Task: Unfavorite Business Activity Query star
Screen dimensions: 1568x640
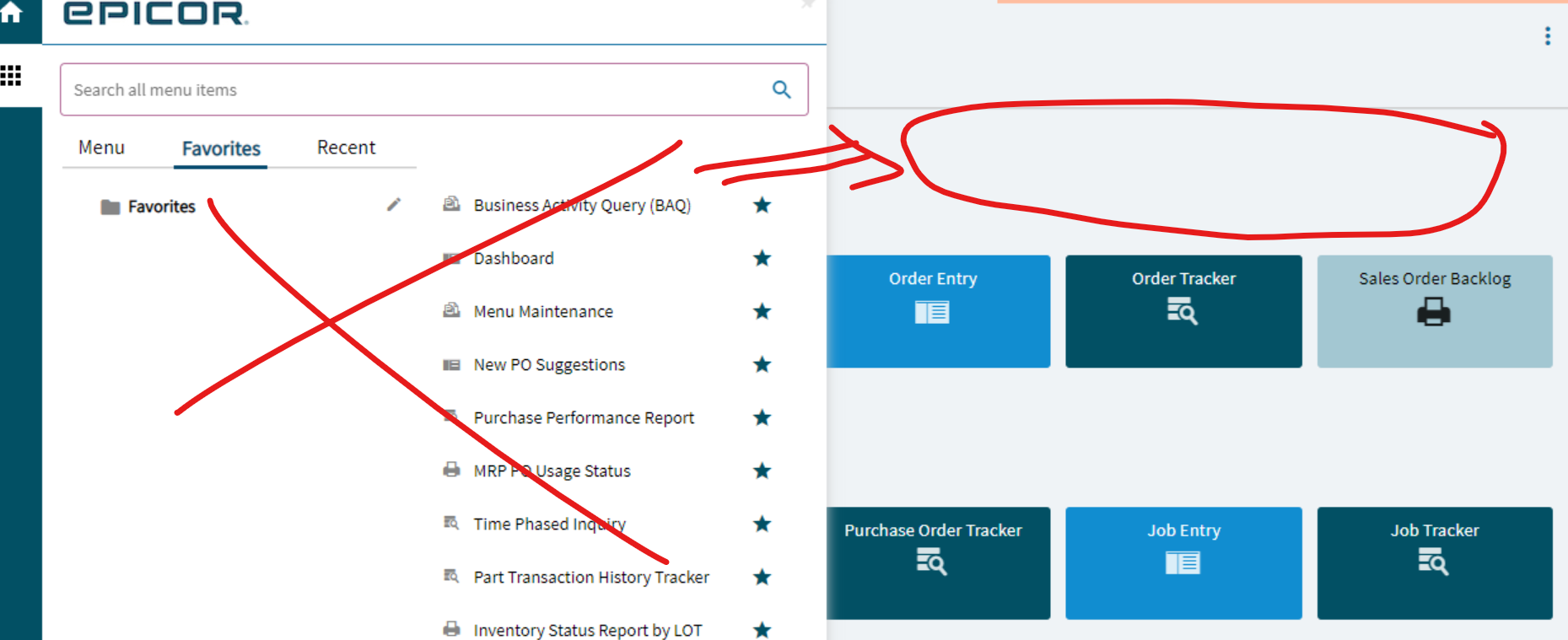Action: [762, 205]
